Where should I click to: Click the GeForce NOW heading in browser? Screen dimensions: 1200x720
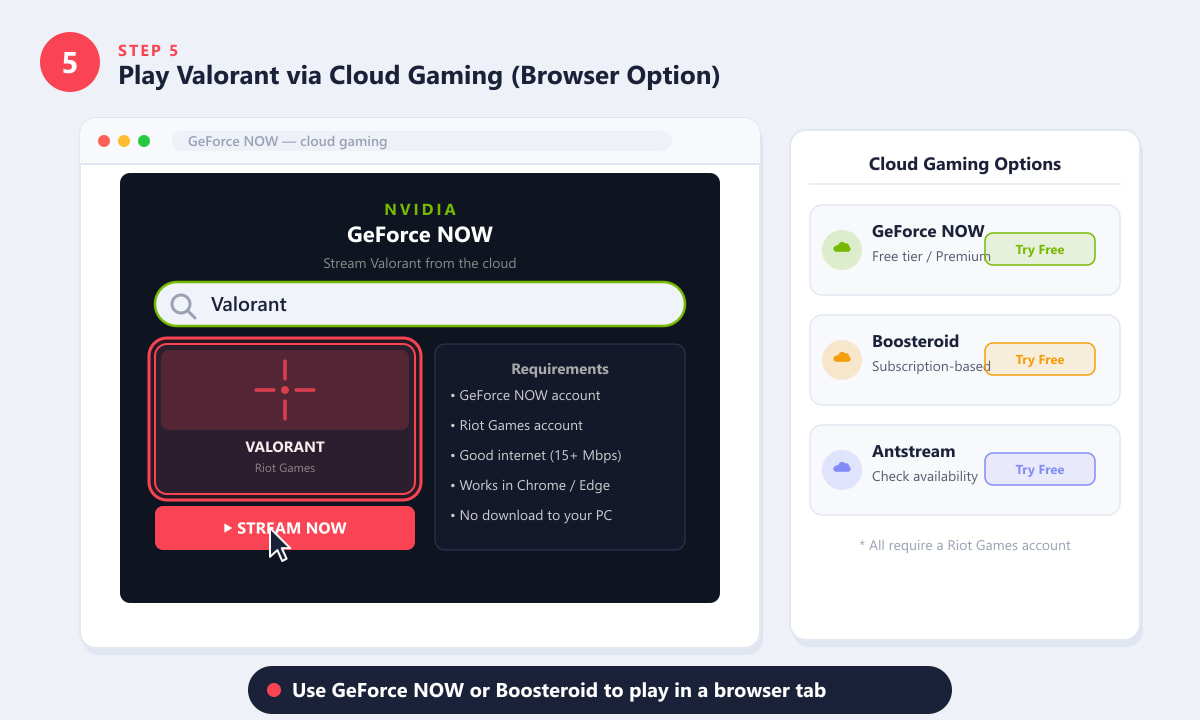(x=420, y=235)
